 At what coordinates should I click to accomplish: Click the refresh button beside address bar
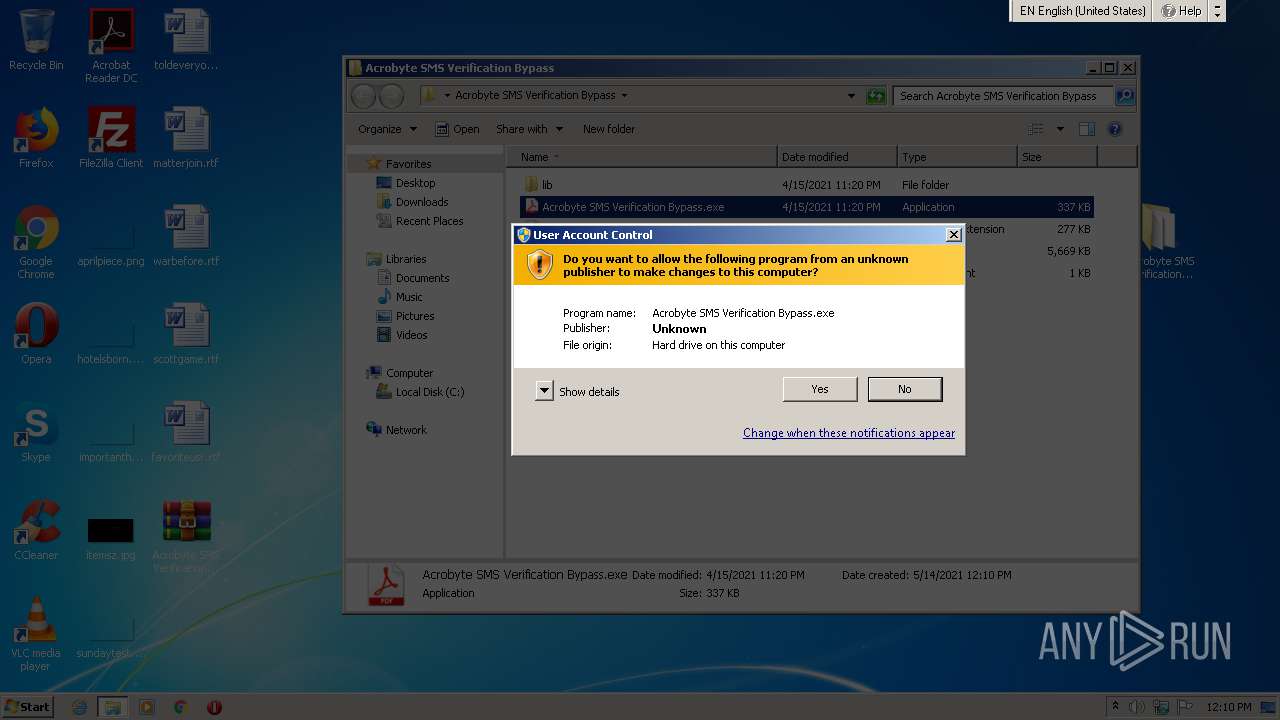(876, 96)
